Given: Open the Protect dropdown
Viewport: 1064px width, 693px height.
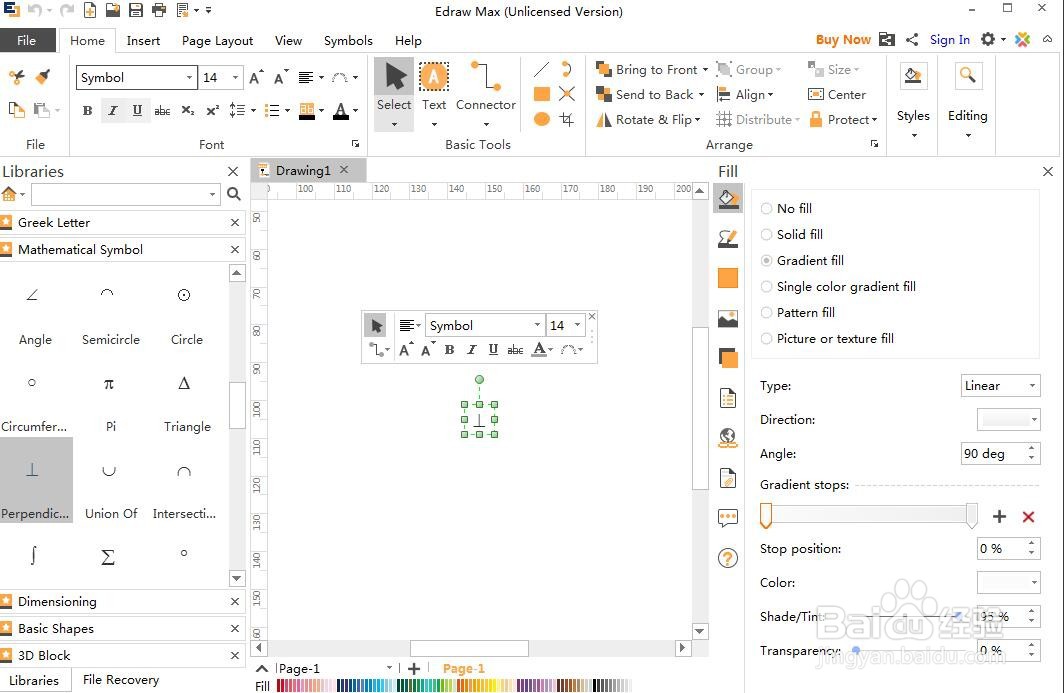Looking at the screenshot, I should [x=843, y=119].
